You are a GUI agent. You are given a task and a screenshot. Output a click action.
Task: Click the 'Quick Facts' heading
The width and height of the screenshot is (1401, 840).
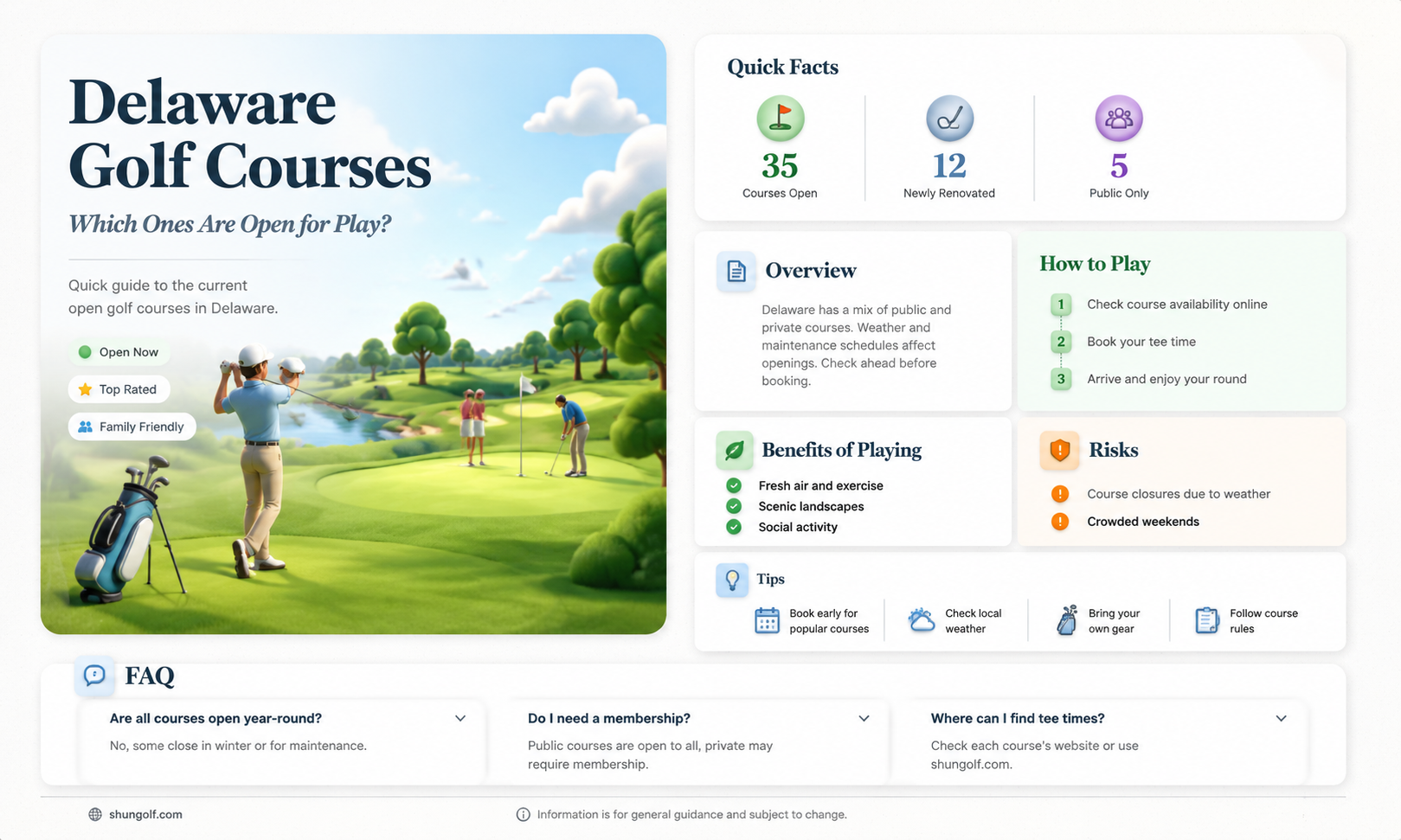click(782, 67)
